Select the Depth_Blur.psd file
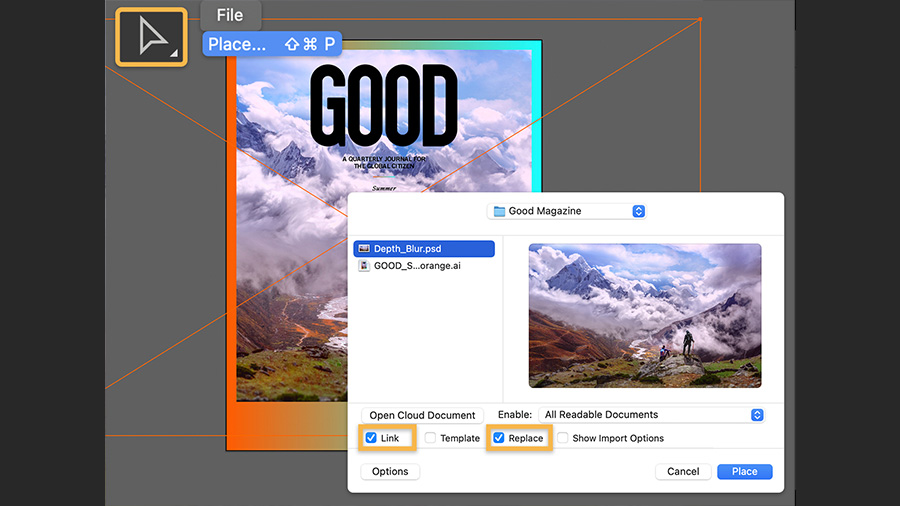This screenshot has width=900, height=506. [x=424, y=248]
